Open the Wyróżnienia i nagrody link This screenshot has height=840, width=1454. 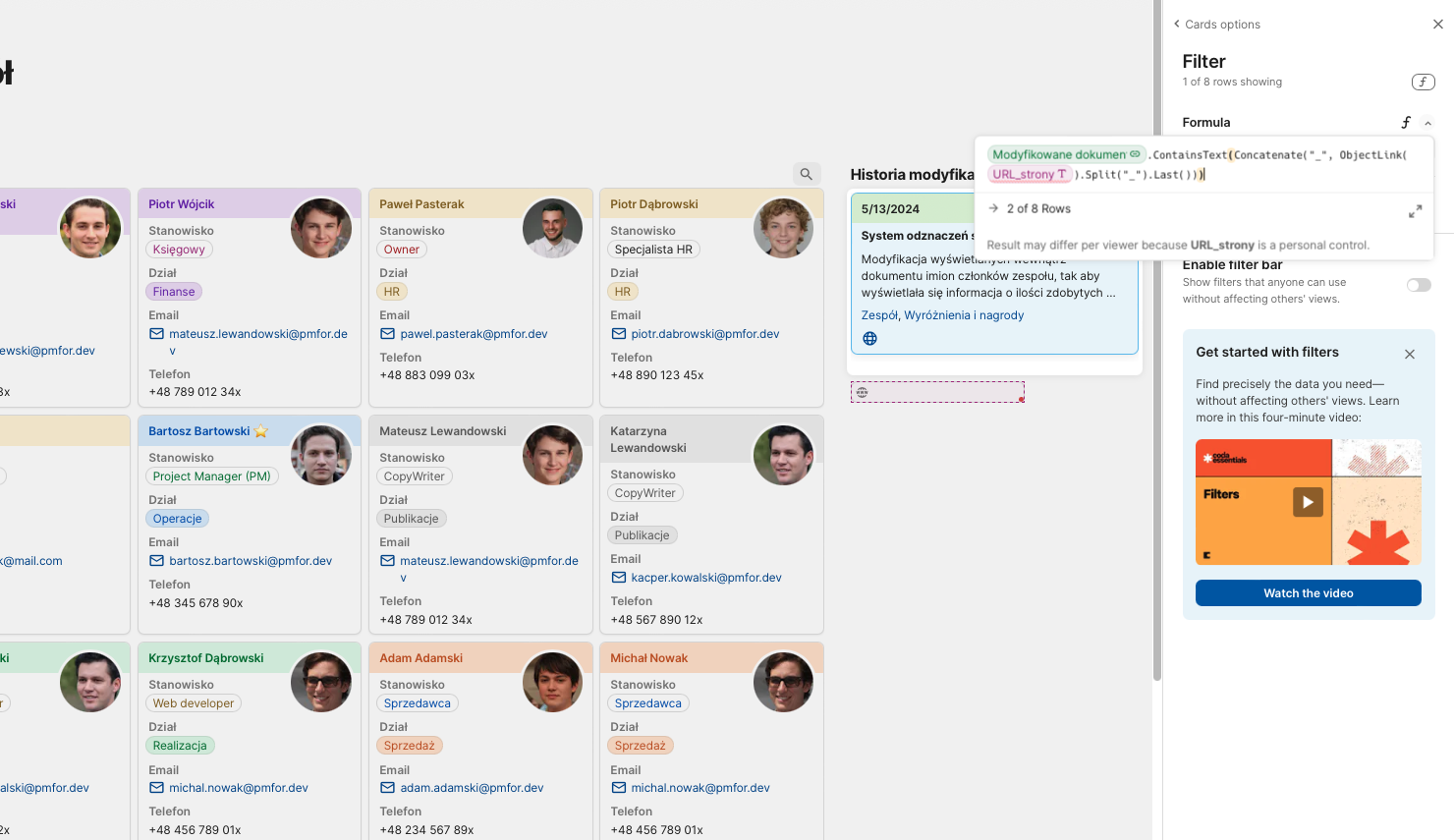coord(964,315)
